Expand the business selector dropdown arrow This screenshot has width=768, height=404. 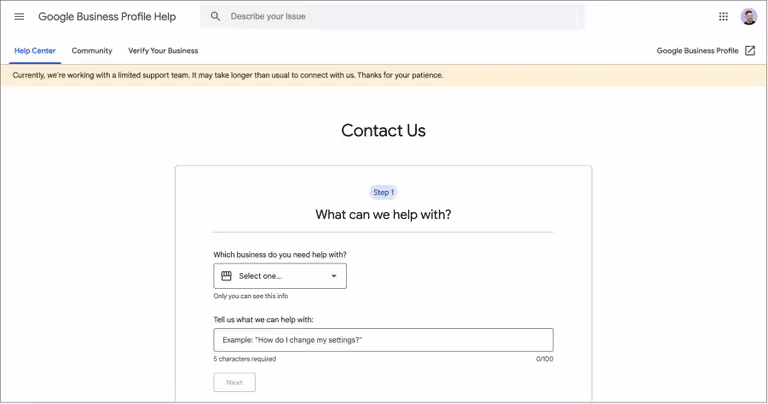click(x=334, y=276)
